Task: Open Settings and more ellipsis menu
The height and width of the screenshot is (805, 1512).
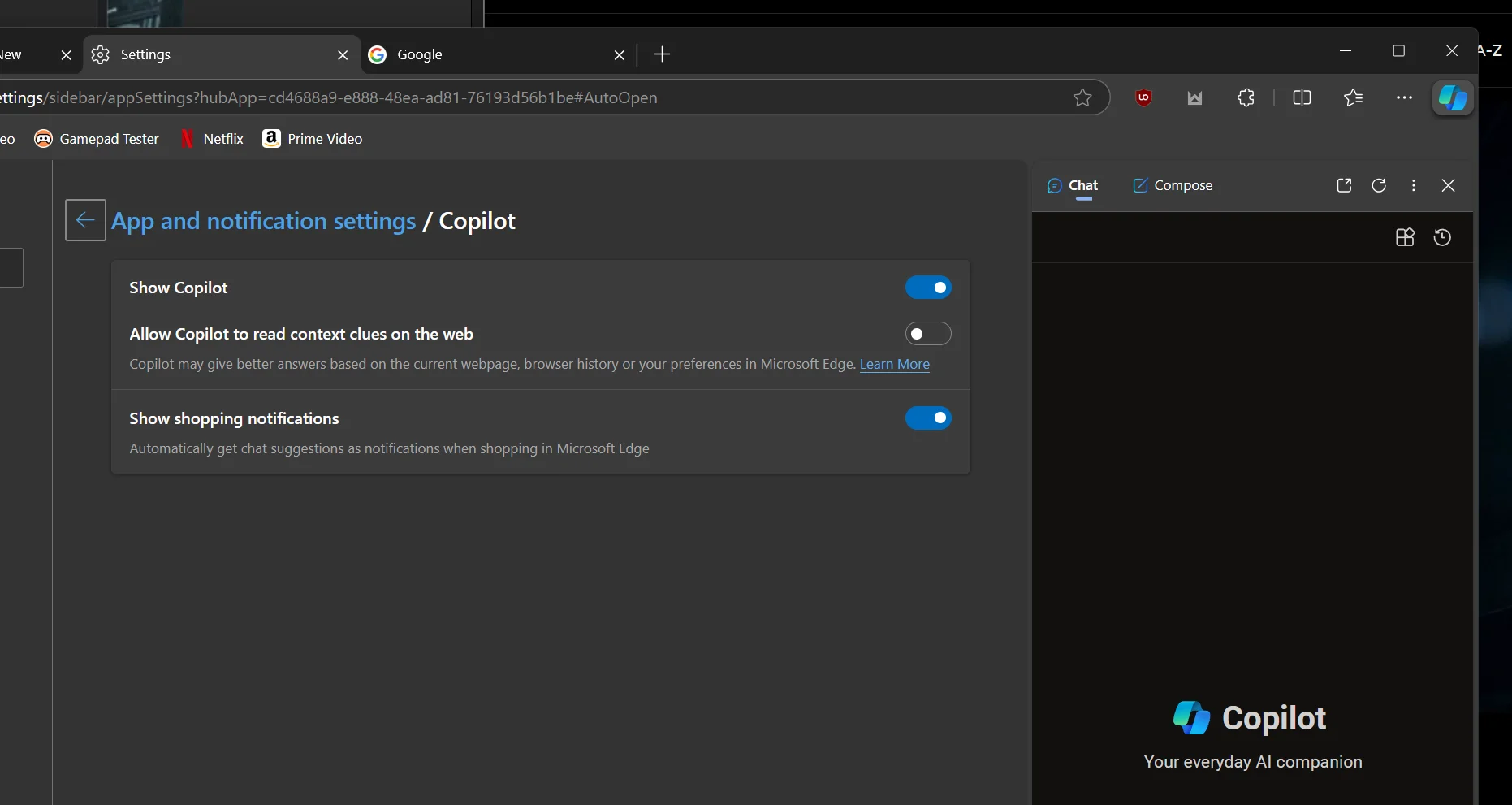Action: [1404, 97]
